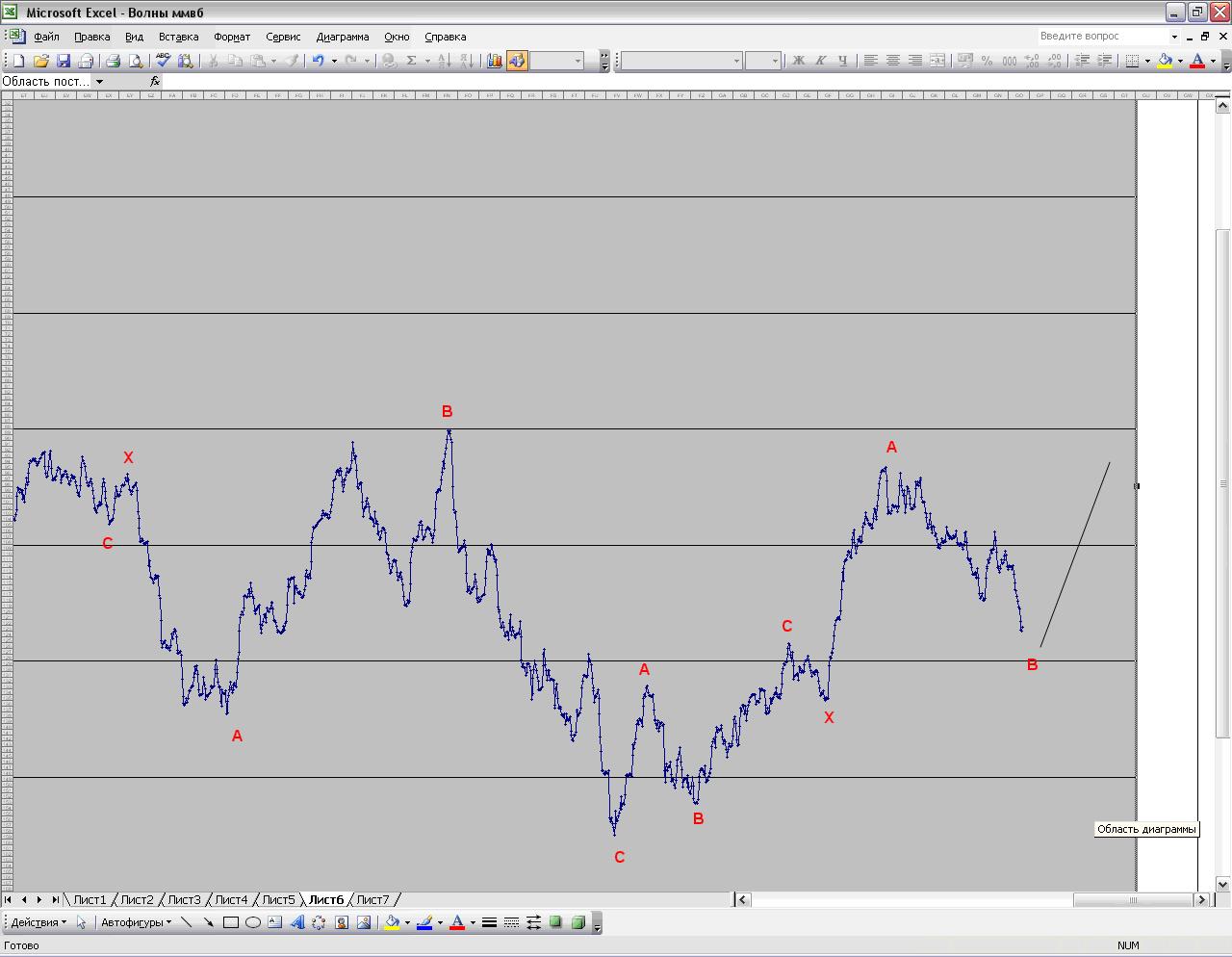Image resolution: width=1232 pixels, height=957 pixels.
Task: Open the Автофигуры menu
Action: [136, 922]
